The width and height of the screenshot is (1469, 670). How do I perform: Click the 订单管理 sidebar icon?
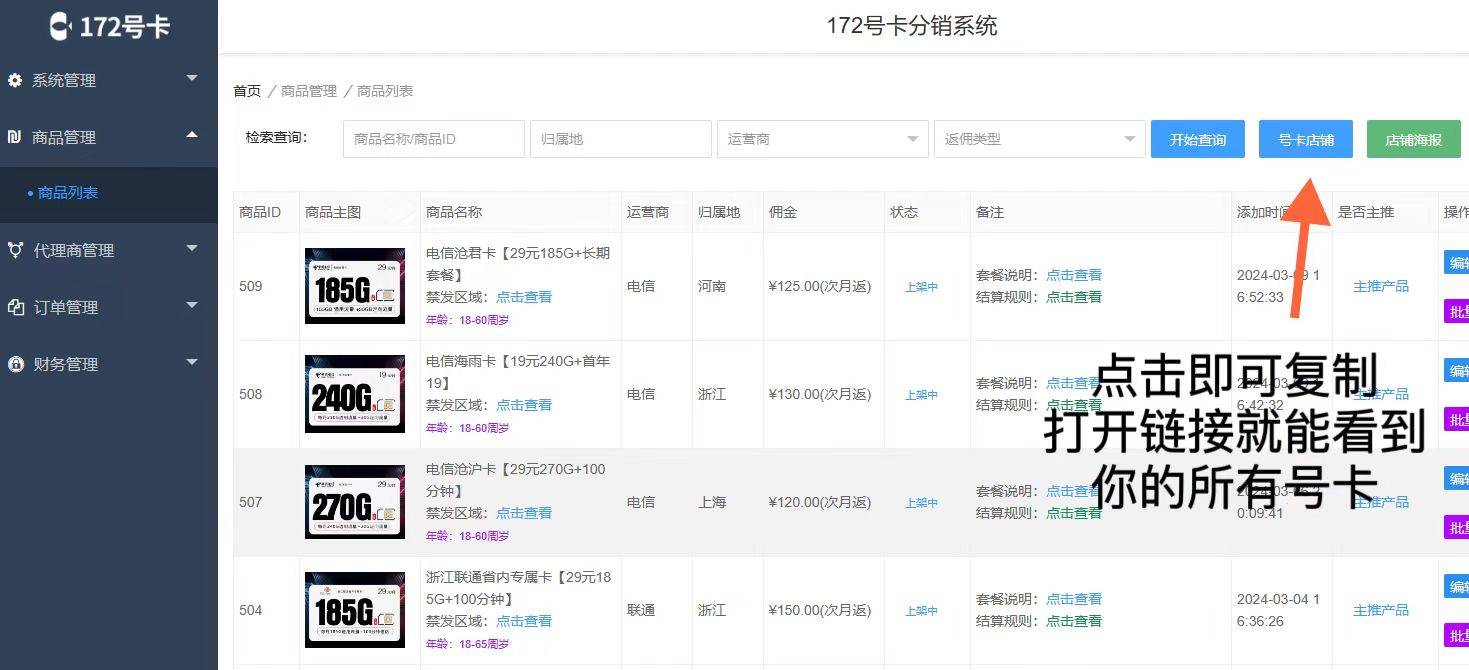coord(15,307)
